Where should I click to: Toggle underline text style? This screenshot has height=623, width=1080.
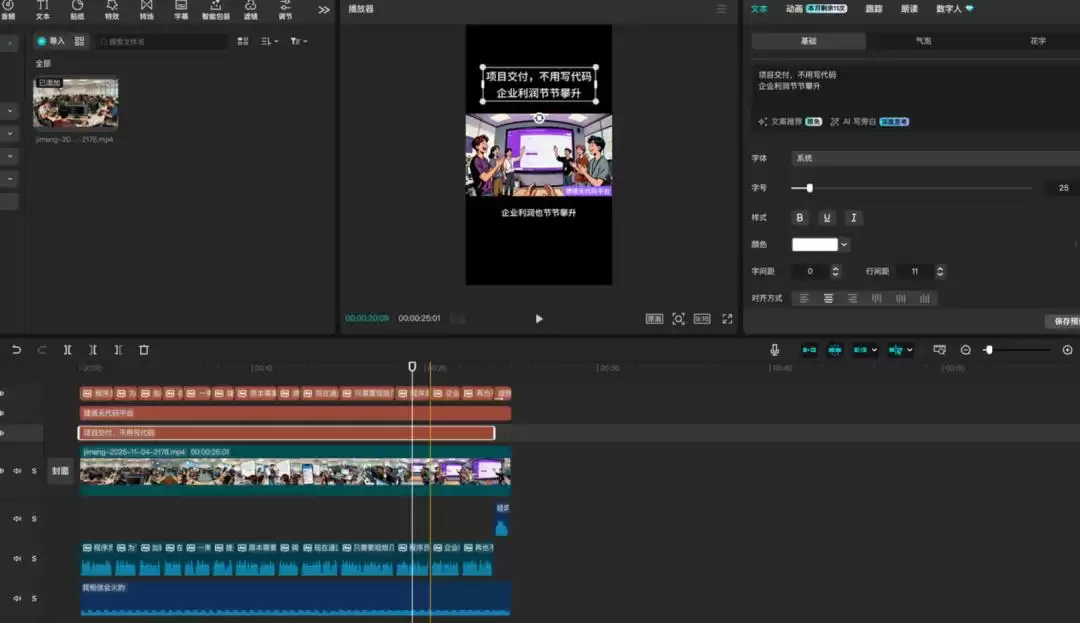(826, 218)
